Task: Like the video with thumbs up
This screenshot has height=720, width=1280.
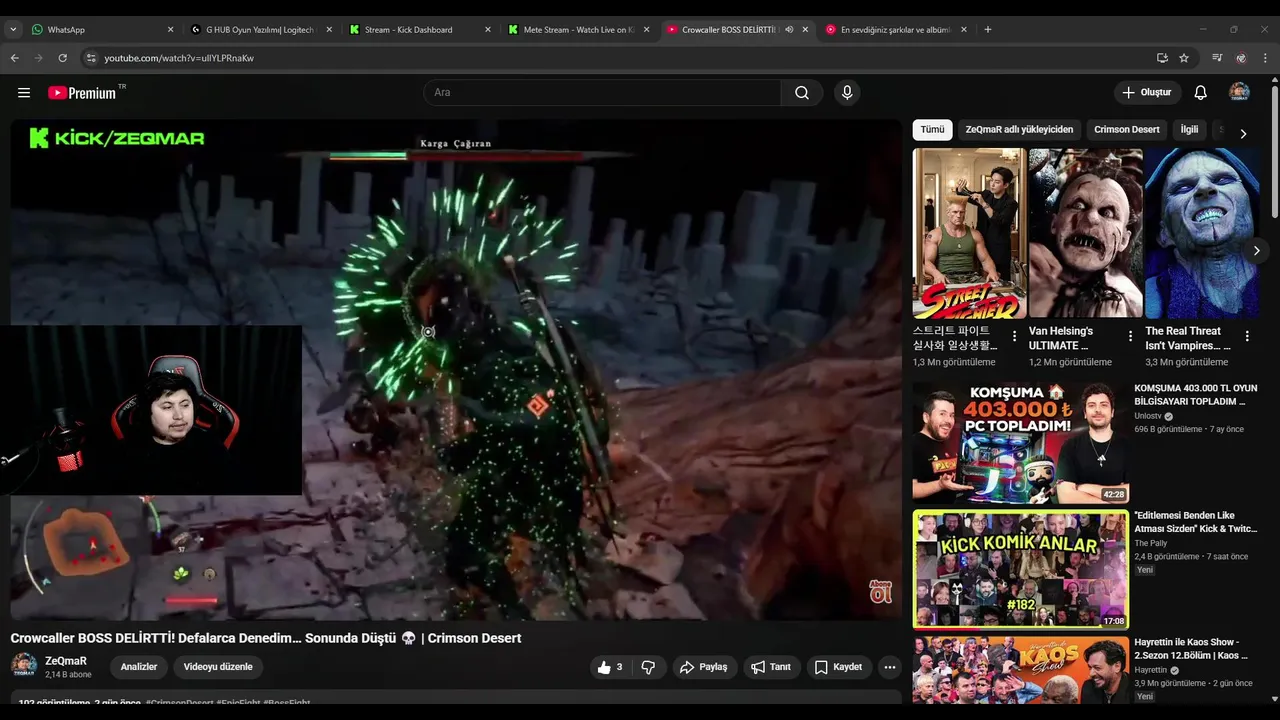Action: [609, 667]
